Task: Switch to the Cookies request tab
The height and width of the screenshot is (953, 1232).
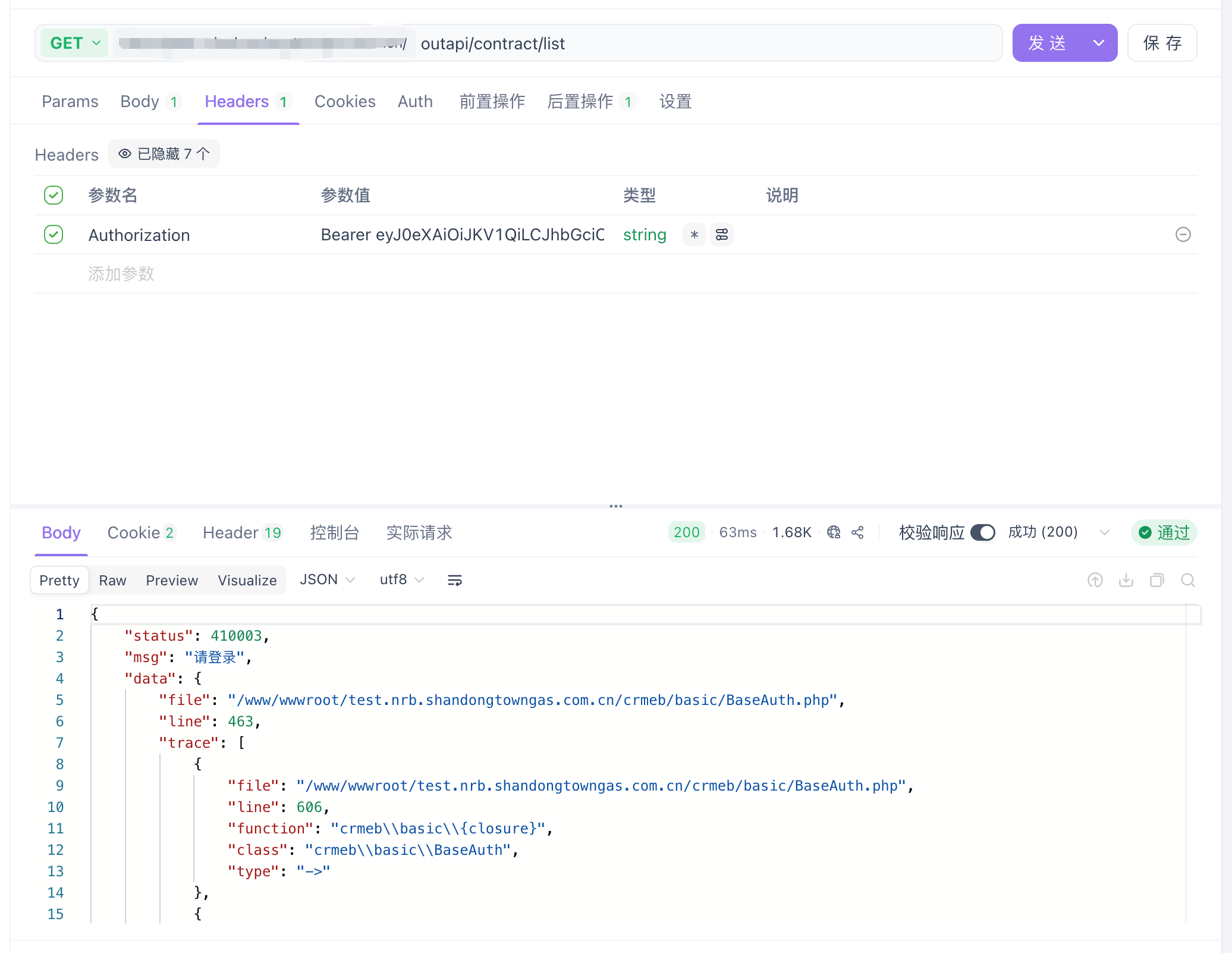Action: pos(345,102)
